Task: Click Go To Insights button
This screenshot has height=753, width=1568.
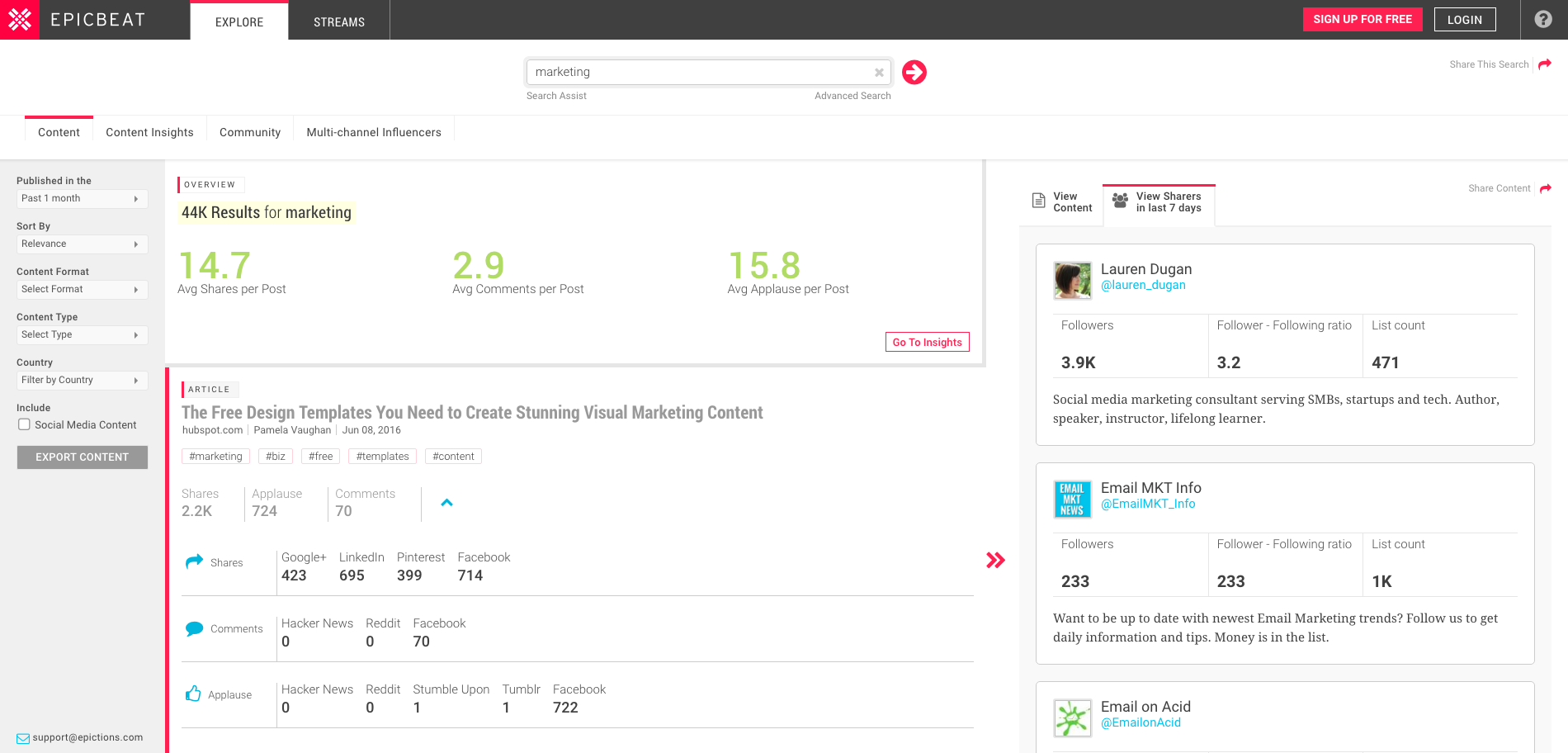Action: 928,342
